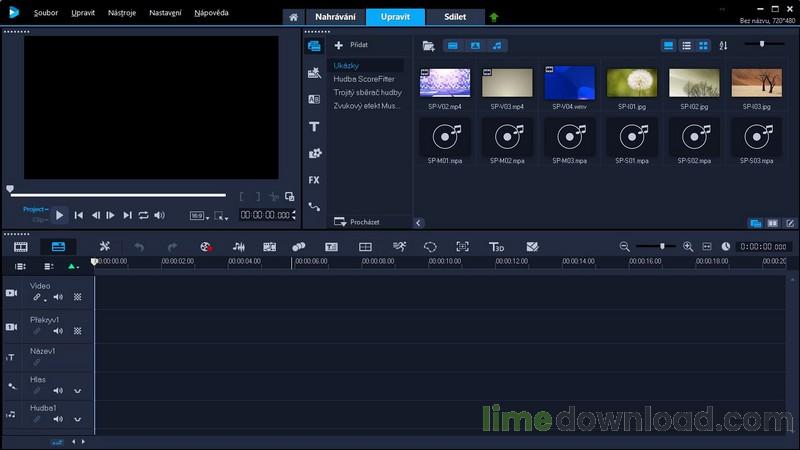Toggle repeat playback in preview

(143, 215)
